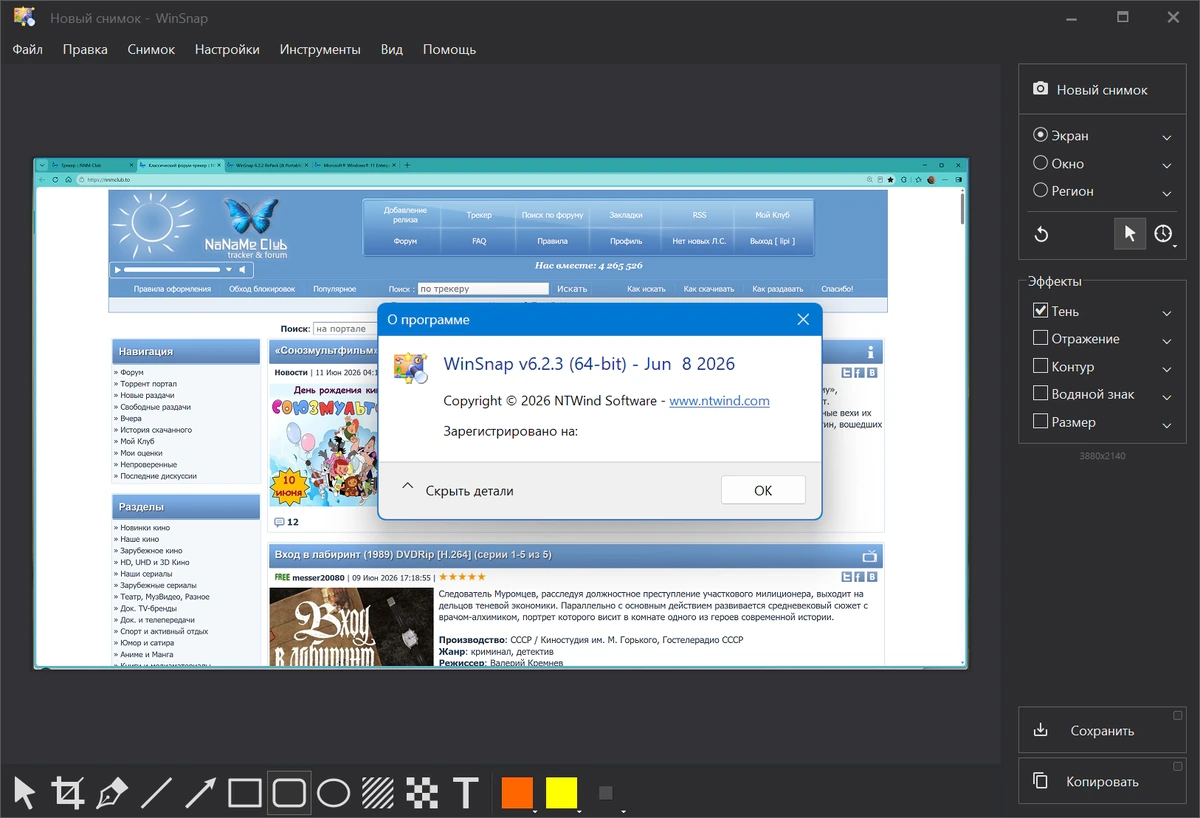This screenshot has height=818, width=1200.
Task: Expand the Регион options chevron
Action: click(x=1167, y=192)
